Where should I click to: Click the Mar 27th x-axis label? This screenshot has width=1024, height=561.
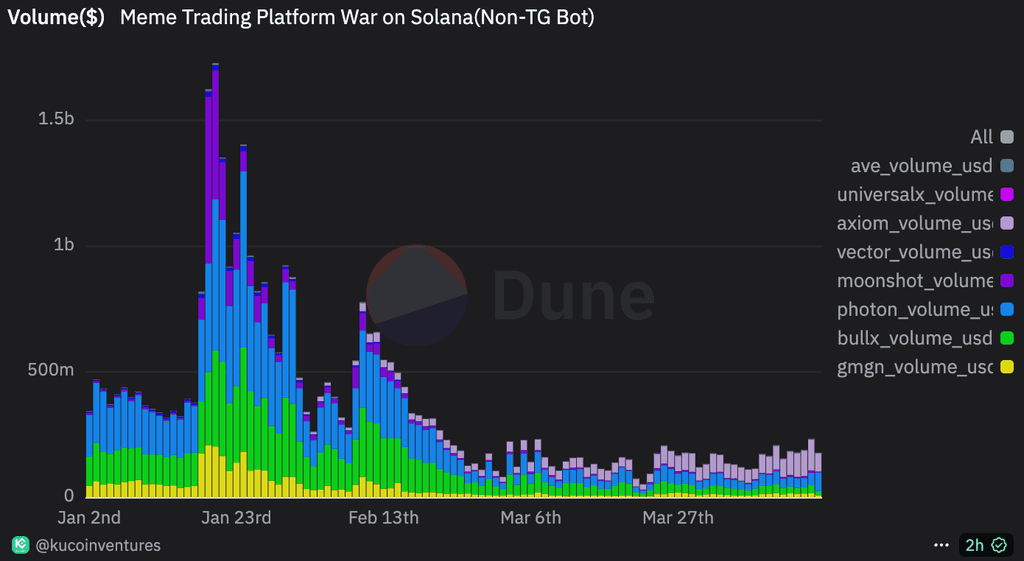point(678,518)
